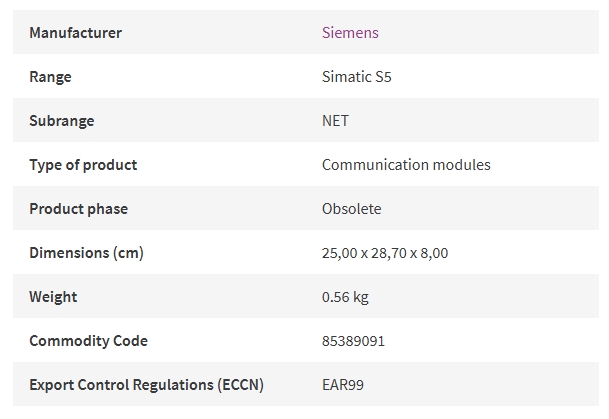Screen dimensions: 609x419
Task: Select the EAR99 ECCN value
Action: tap(343, 385)
